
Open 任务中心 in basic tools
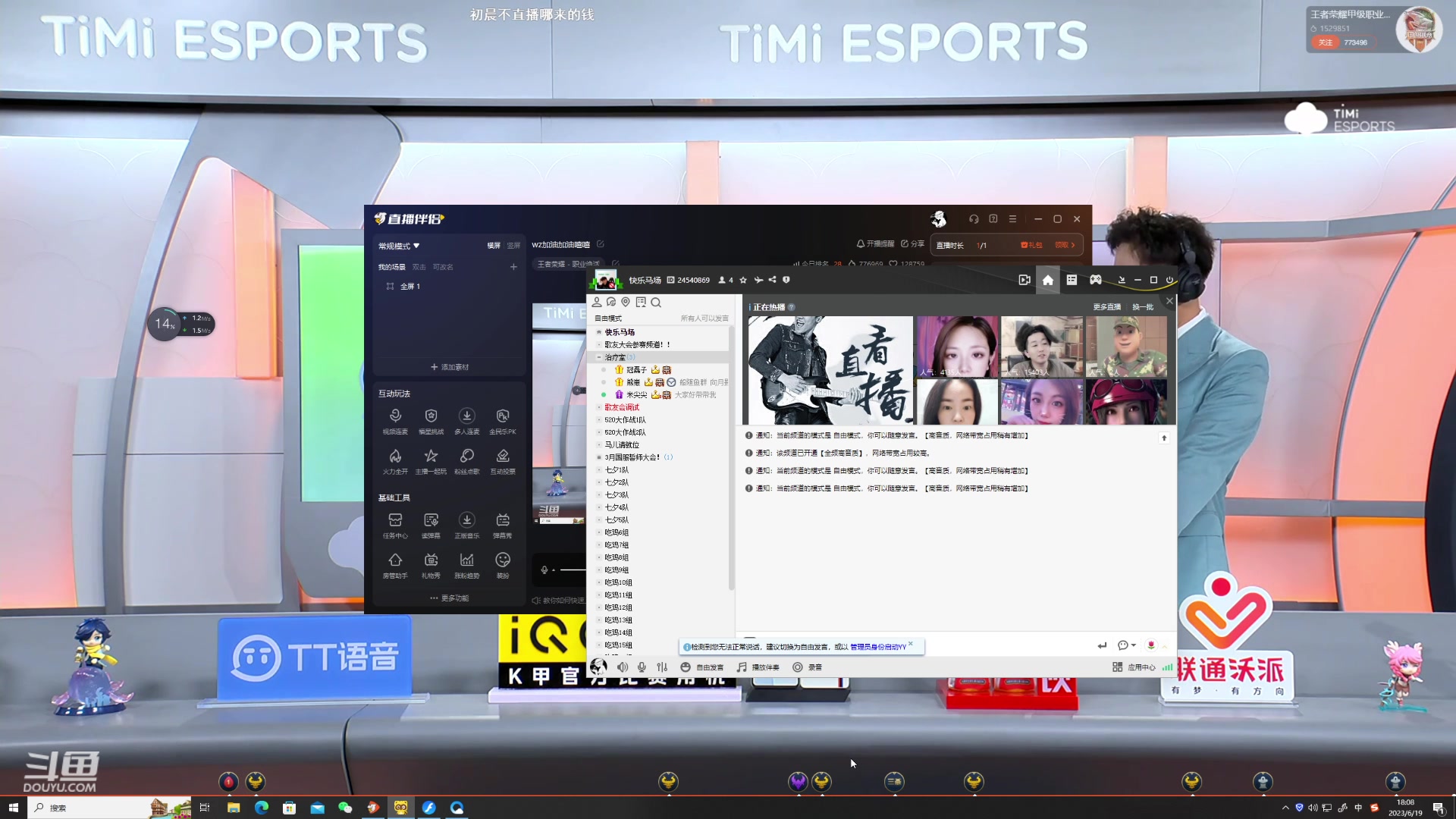coord(395,526)
